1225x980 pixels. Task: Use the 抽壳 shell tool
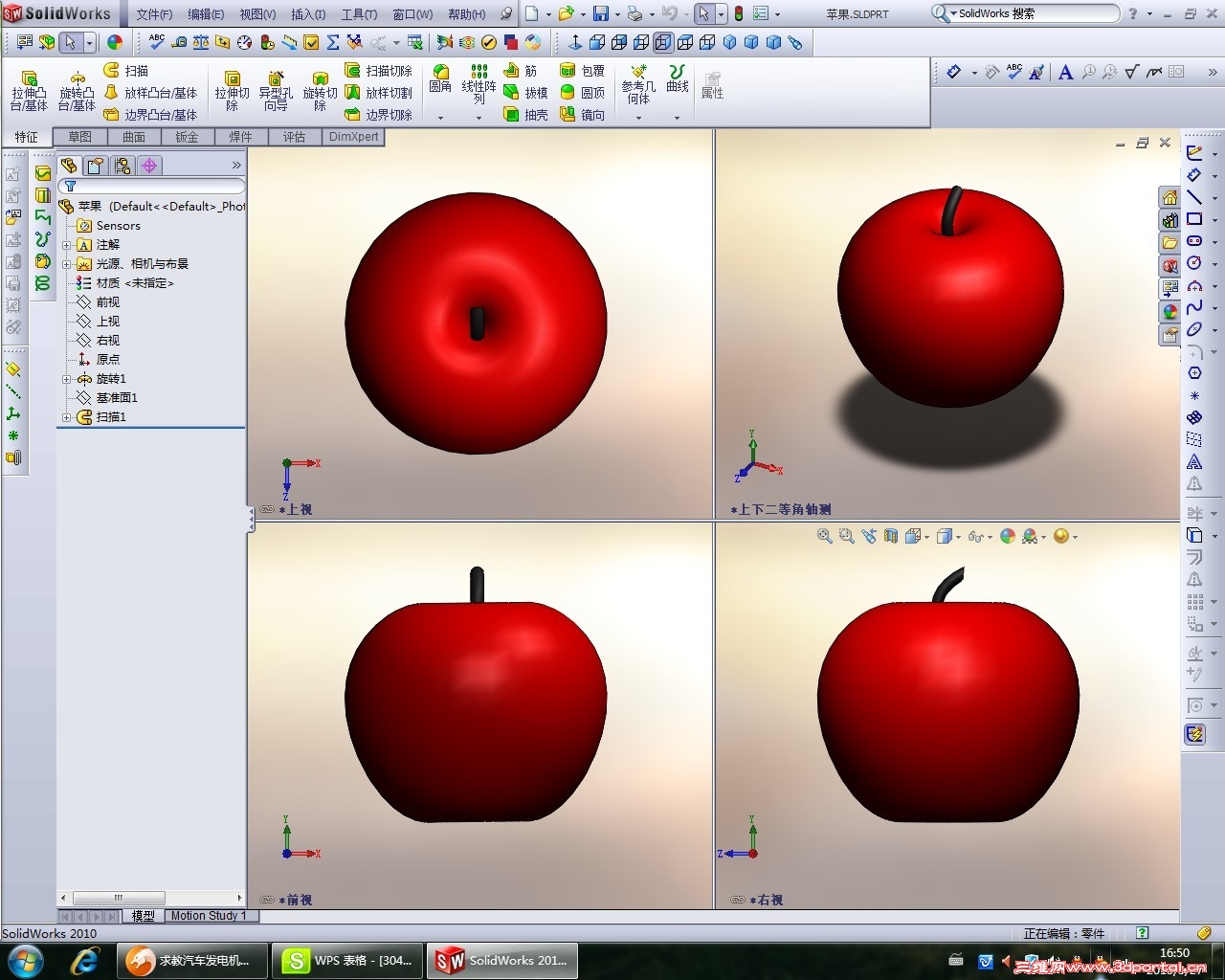coord(525,115)
